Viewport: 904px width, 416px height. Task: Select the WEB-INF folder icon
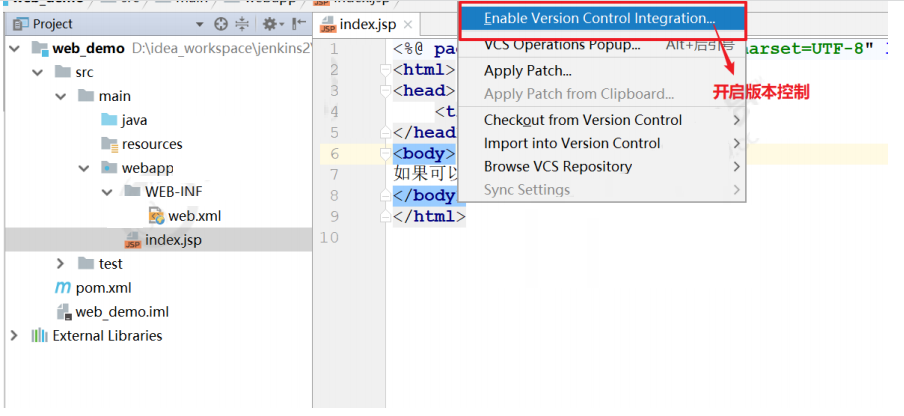click(132, 191)
